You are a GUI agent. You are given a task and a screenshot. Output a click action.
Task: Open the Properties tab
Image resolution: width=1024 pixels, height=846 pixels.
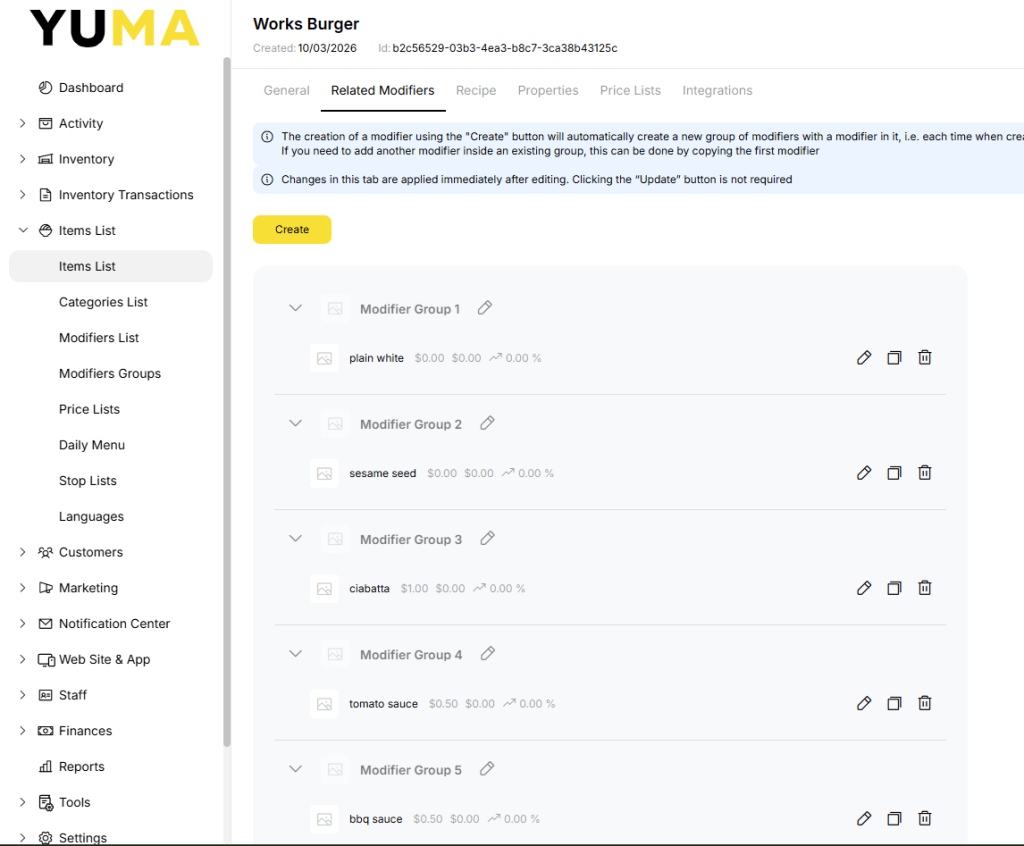[548, 90]
